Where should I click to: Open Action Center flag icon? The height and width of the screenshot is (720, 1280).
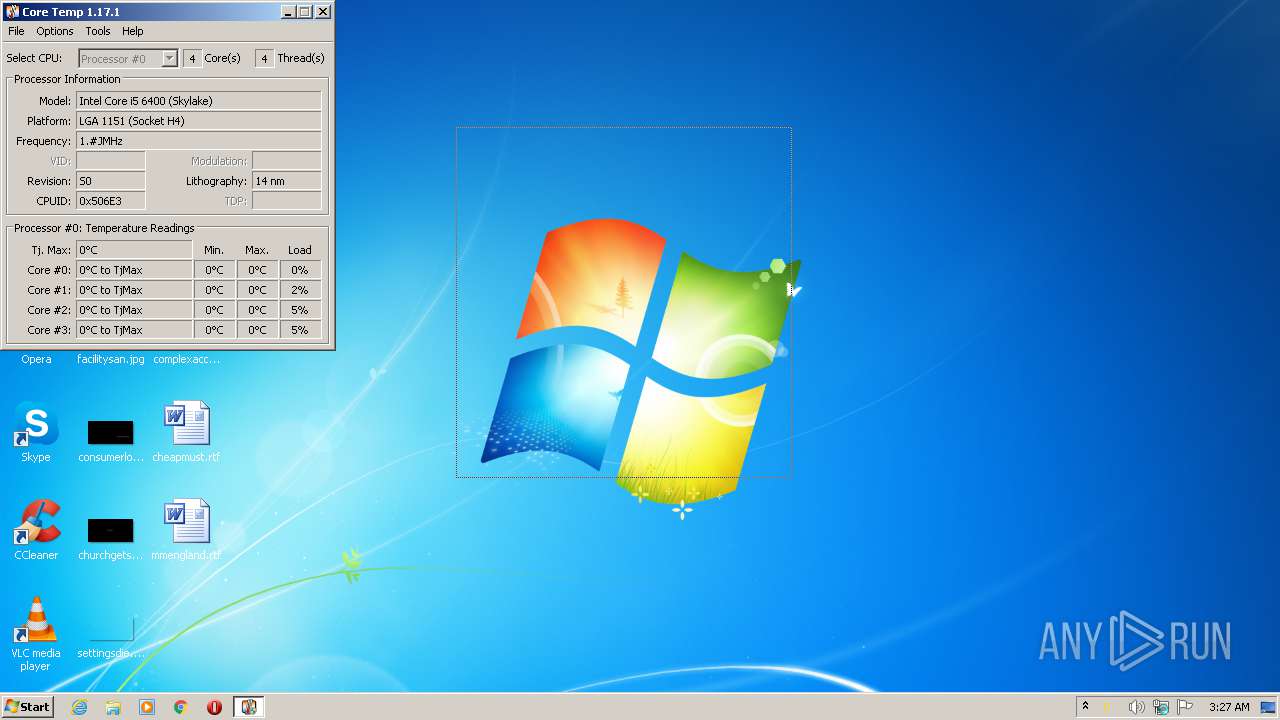[1185, 707]
